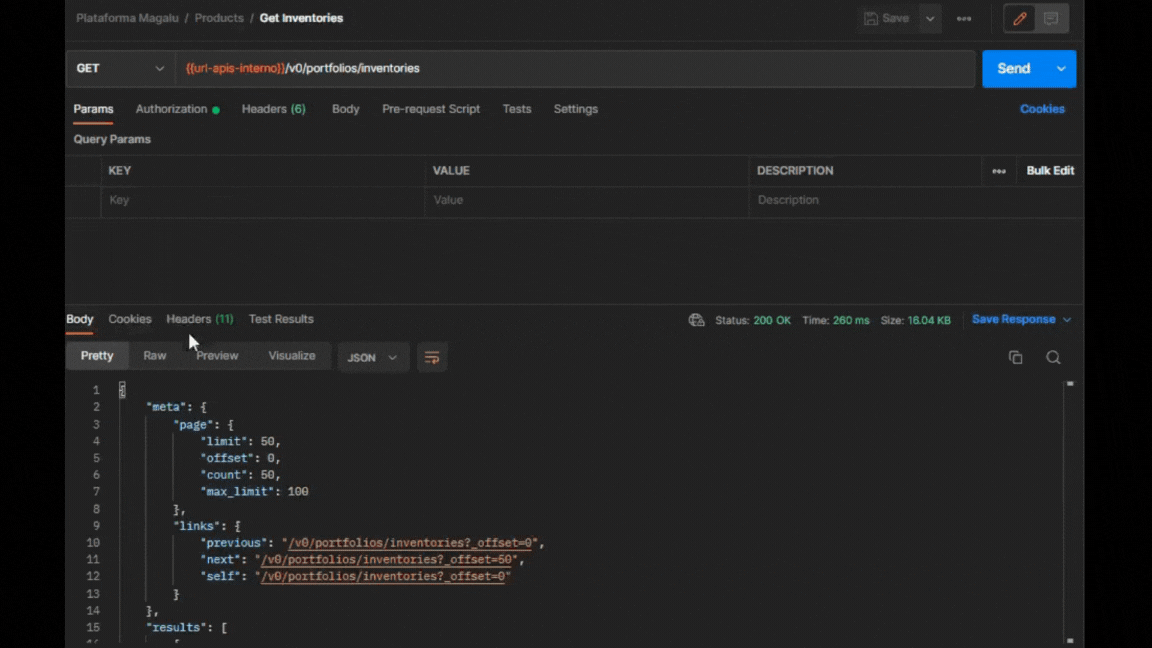Follow the previous inventories offset=0 link
Viewport: 1152px width, 648px height.
coord(410,543)
